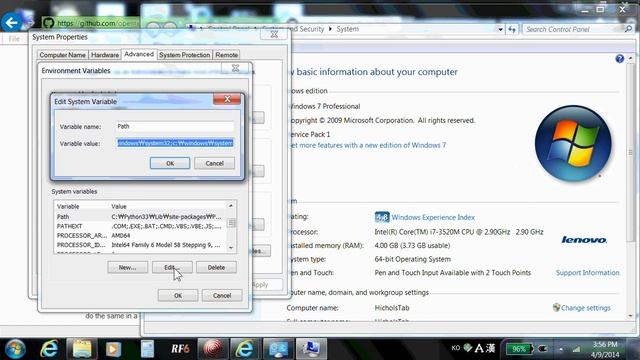This screenshot has width=640, height=360.
Task: Click the Variable value text field
Action: pyautogui.click(x=175, y=143)
